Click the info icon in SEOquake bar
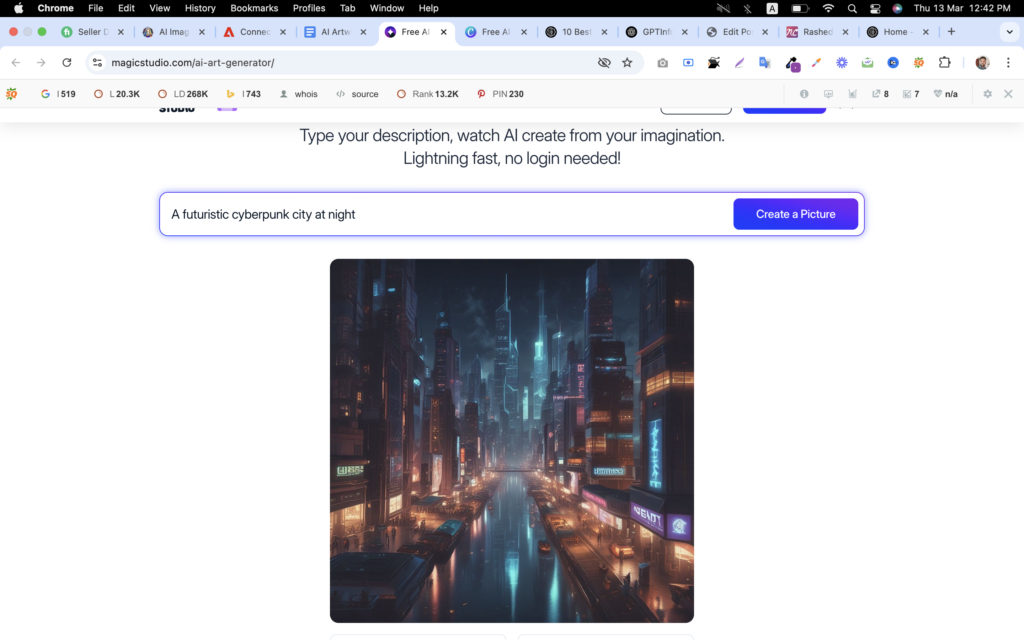This screenshot has width=1024, height=640. tap(804, 94)
